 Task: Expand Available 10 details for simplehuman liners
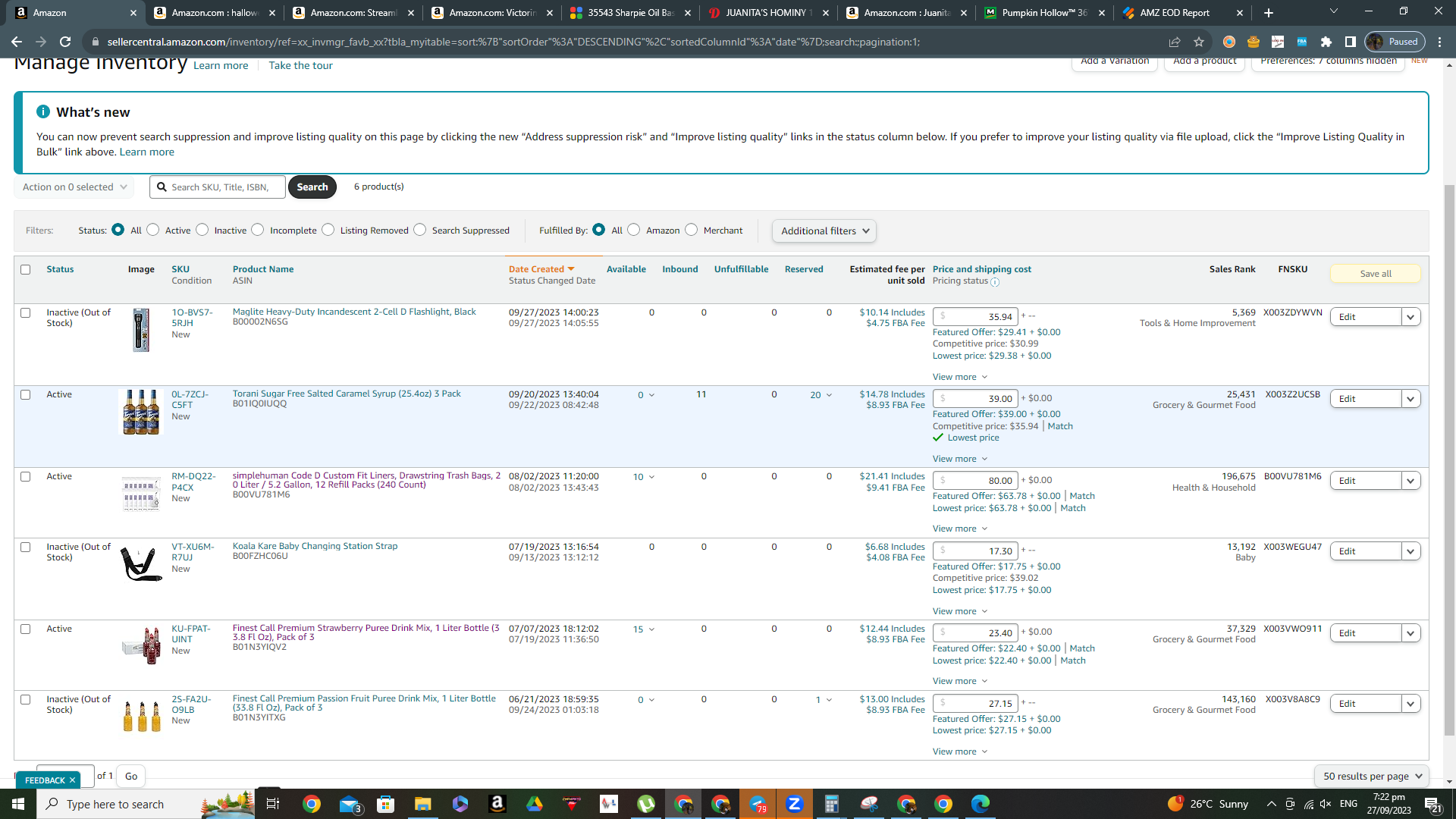click(644, 477)
